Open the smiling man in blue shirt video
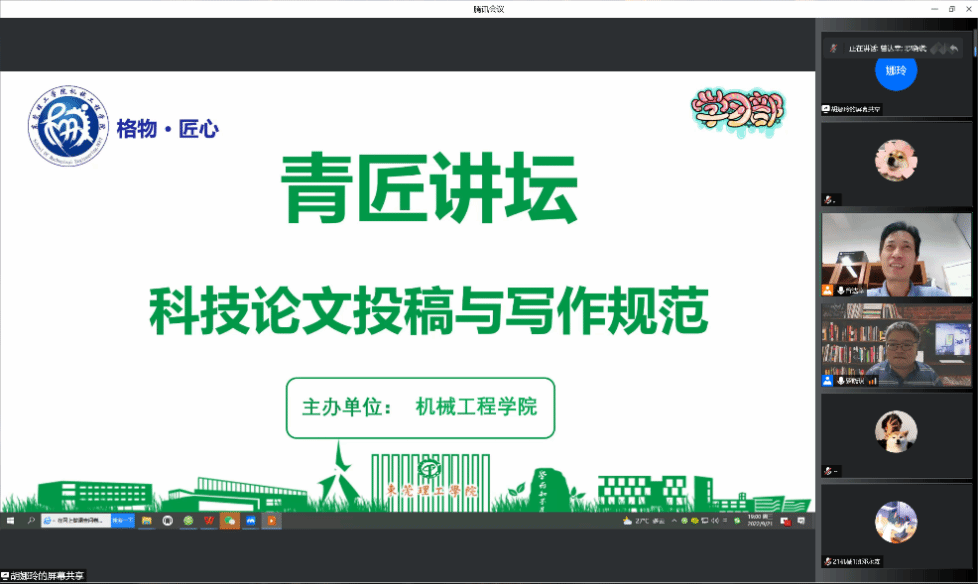Viewport: 978px width, 584px height. pyautogui.click(x=896, y=254)
